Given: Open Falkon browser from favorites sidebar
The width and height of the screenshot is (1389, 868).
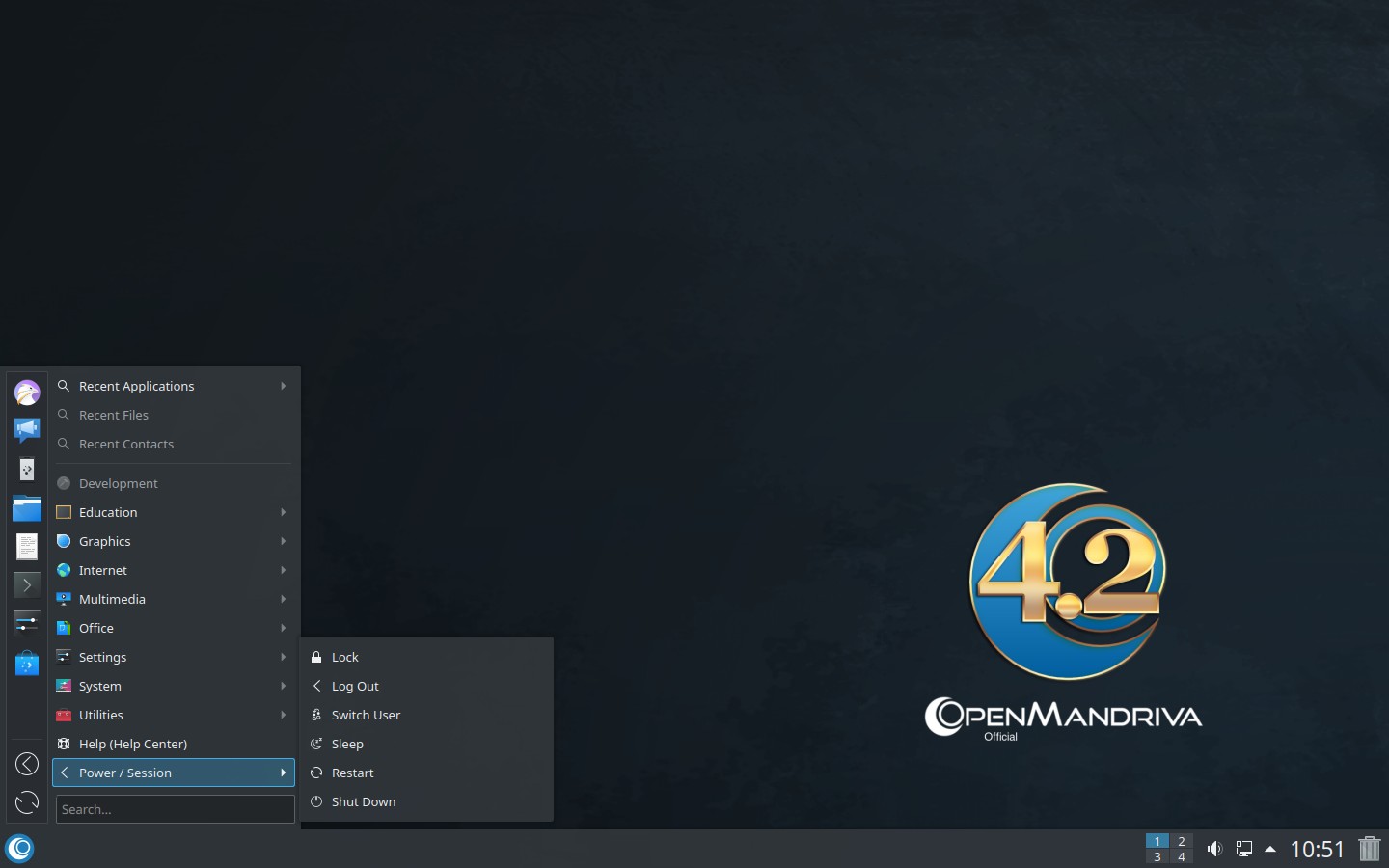Looking at the screenshot, I should click(27, 393).
